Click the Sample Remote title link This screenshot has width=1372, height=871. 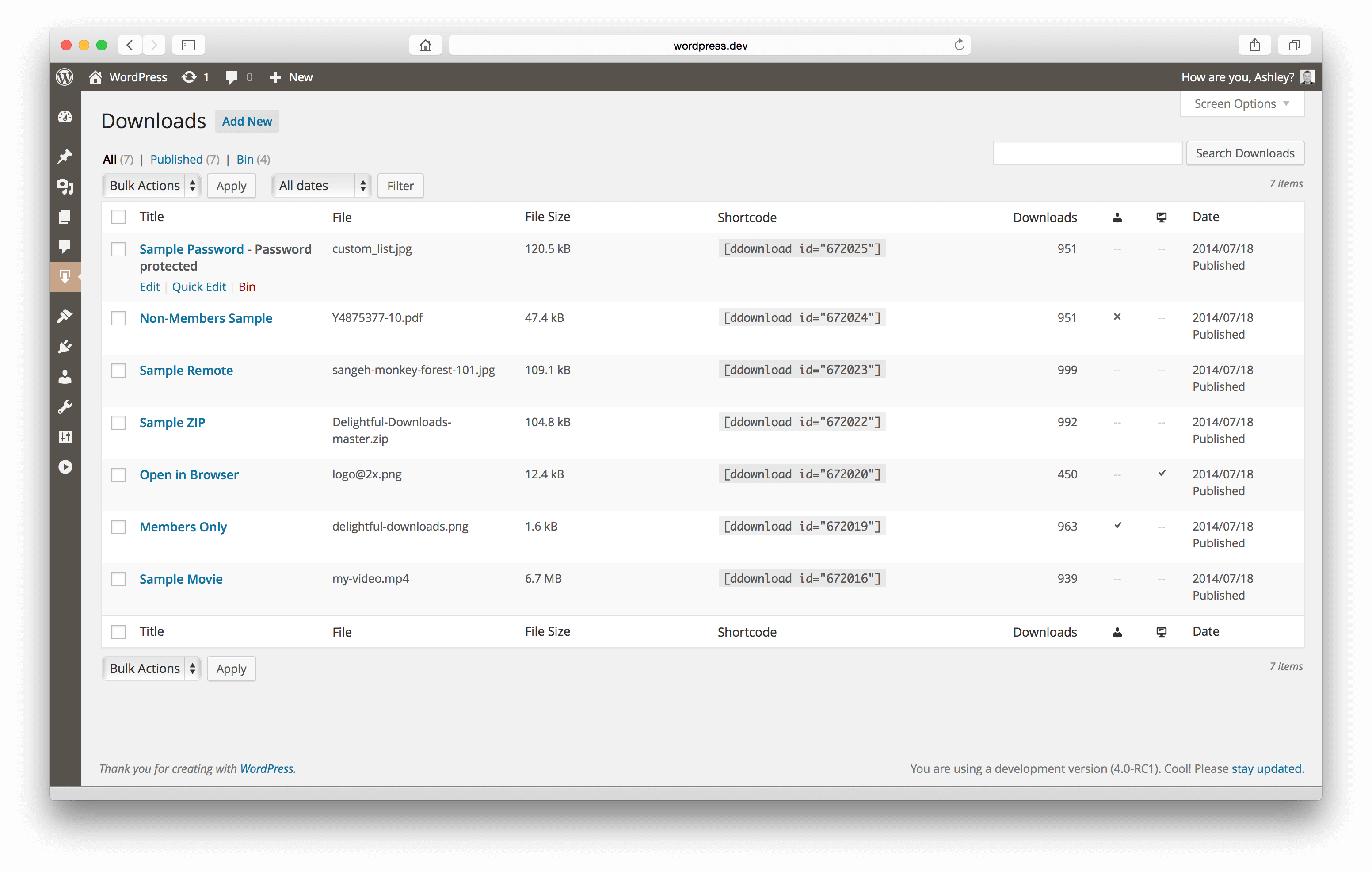pyautogui.click(x=185, y=370)
